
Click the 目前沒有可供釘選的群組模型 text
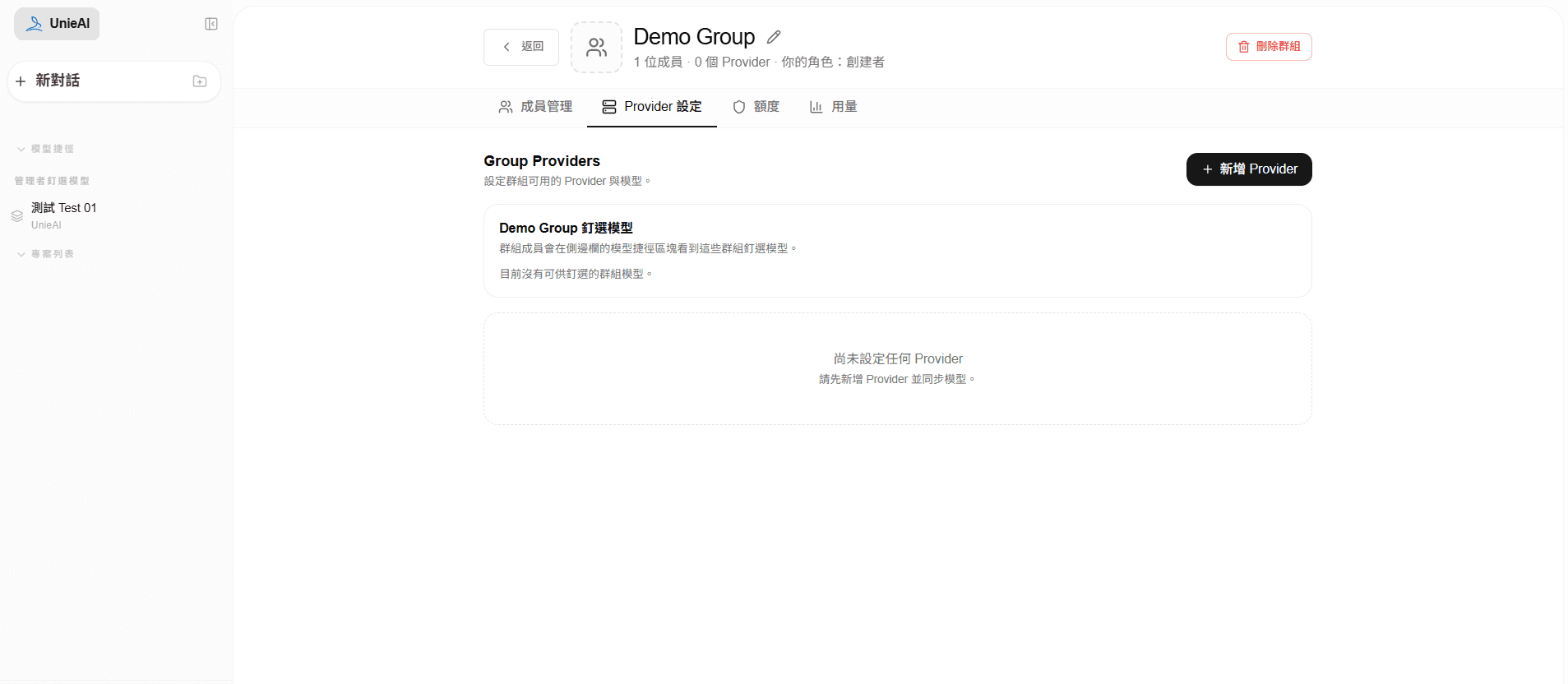coord(576,274)
